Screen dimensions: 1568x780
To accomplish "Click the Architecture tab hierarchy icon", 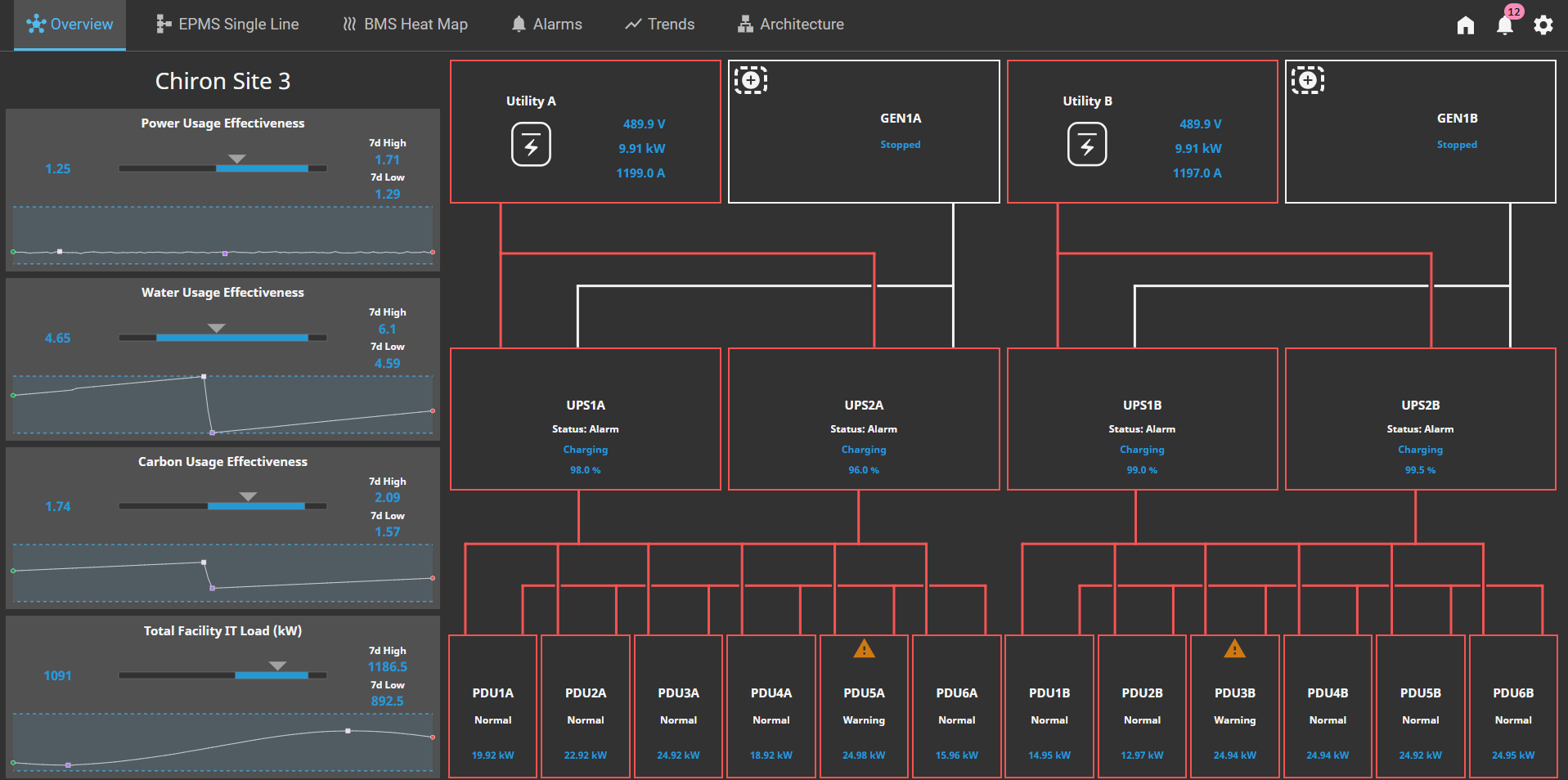I will 745,25.
